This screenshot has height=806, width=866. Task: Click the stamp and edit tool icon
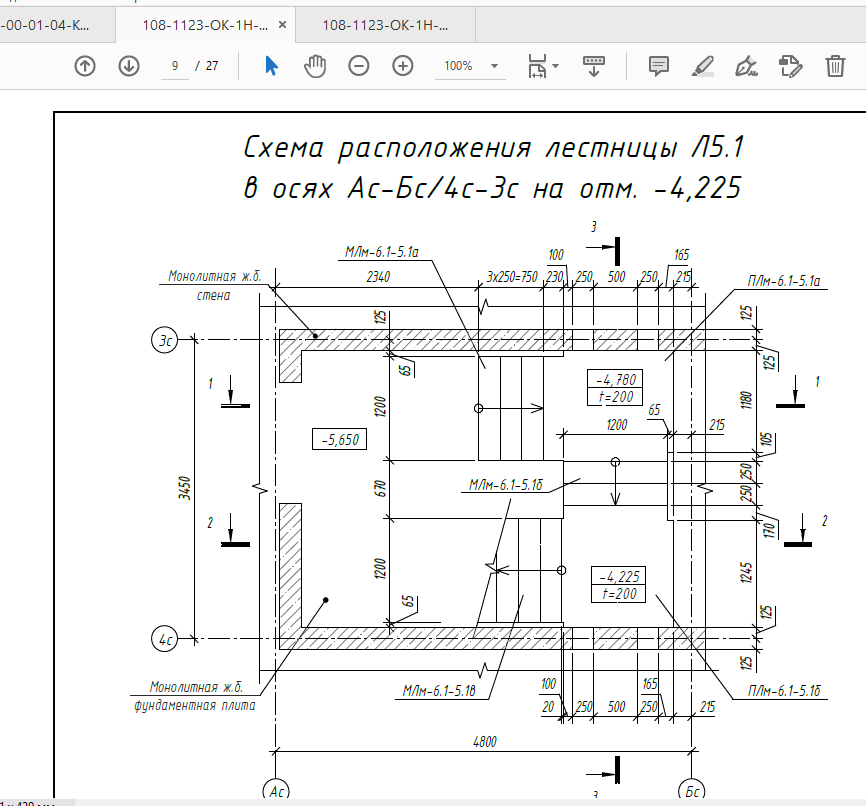point(790,66)
